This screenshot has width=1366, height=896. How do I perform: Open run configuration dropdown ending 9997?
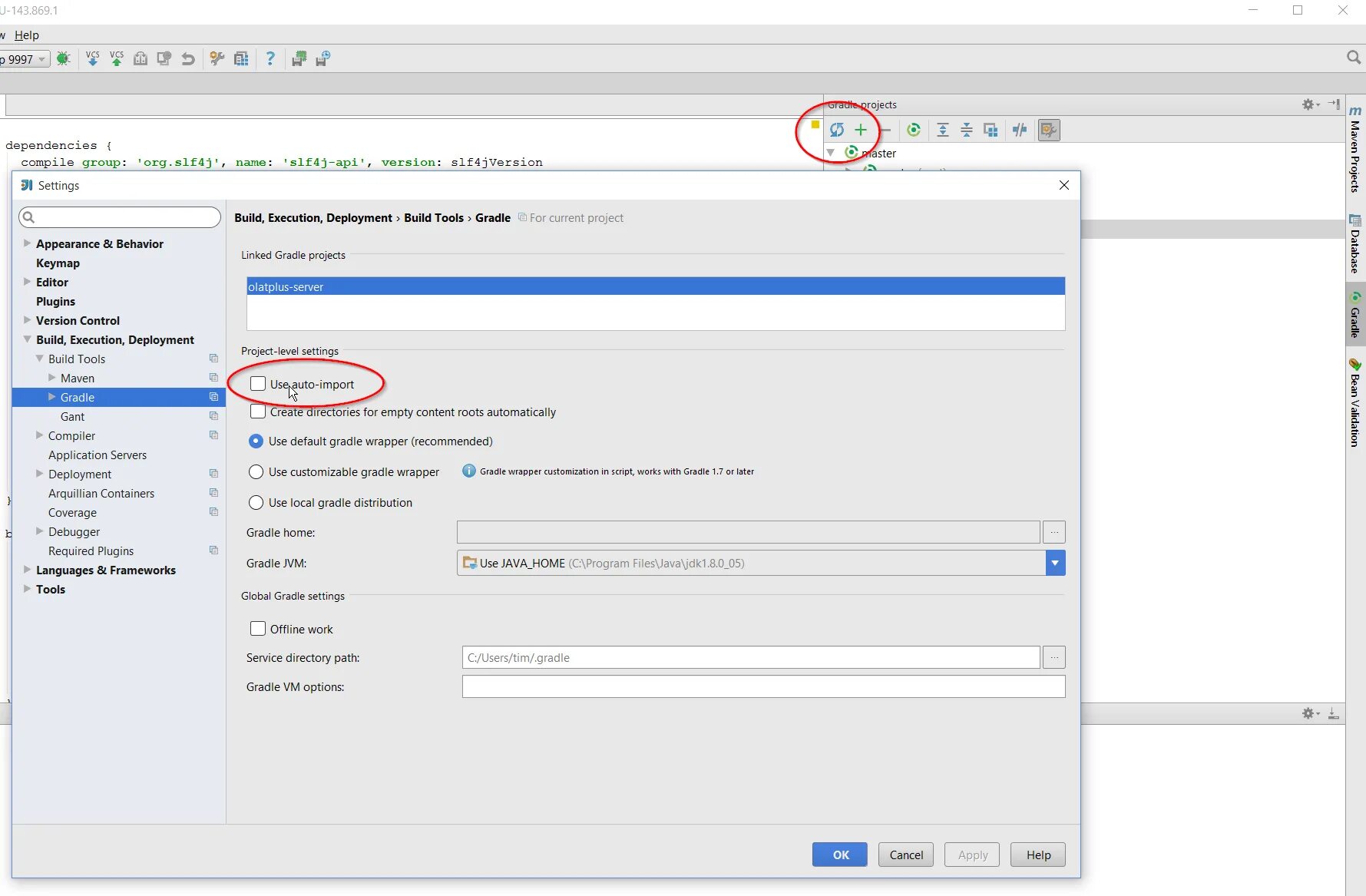pos(25,59)
